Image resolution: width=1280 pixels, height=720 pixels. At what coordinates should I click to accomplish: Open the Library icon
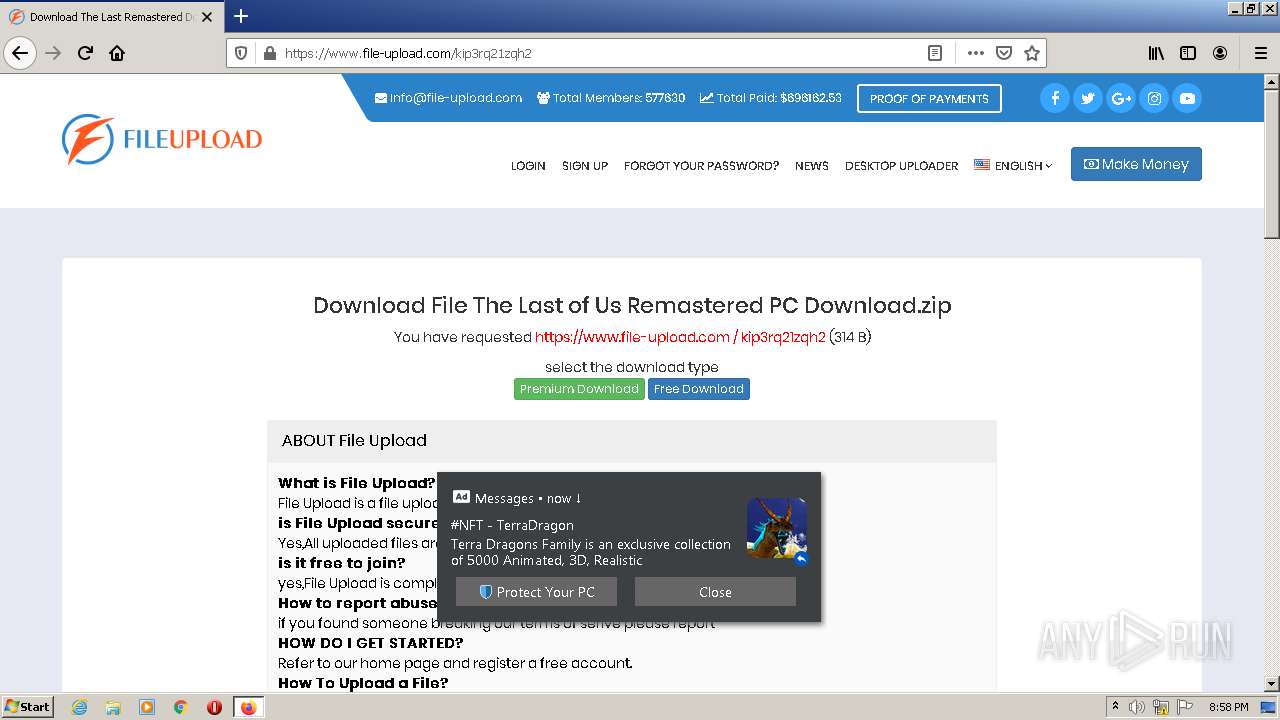click(x=1156, y=53)
